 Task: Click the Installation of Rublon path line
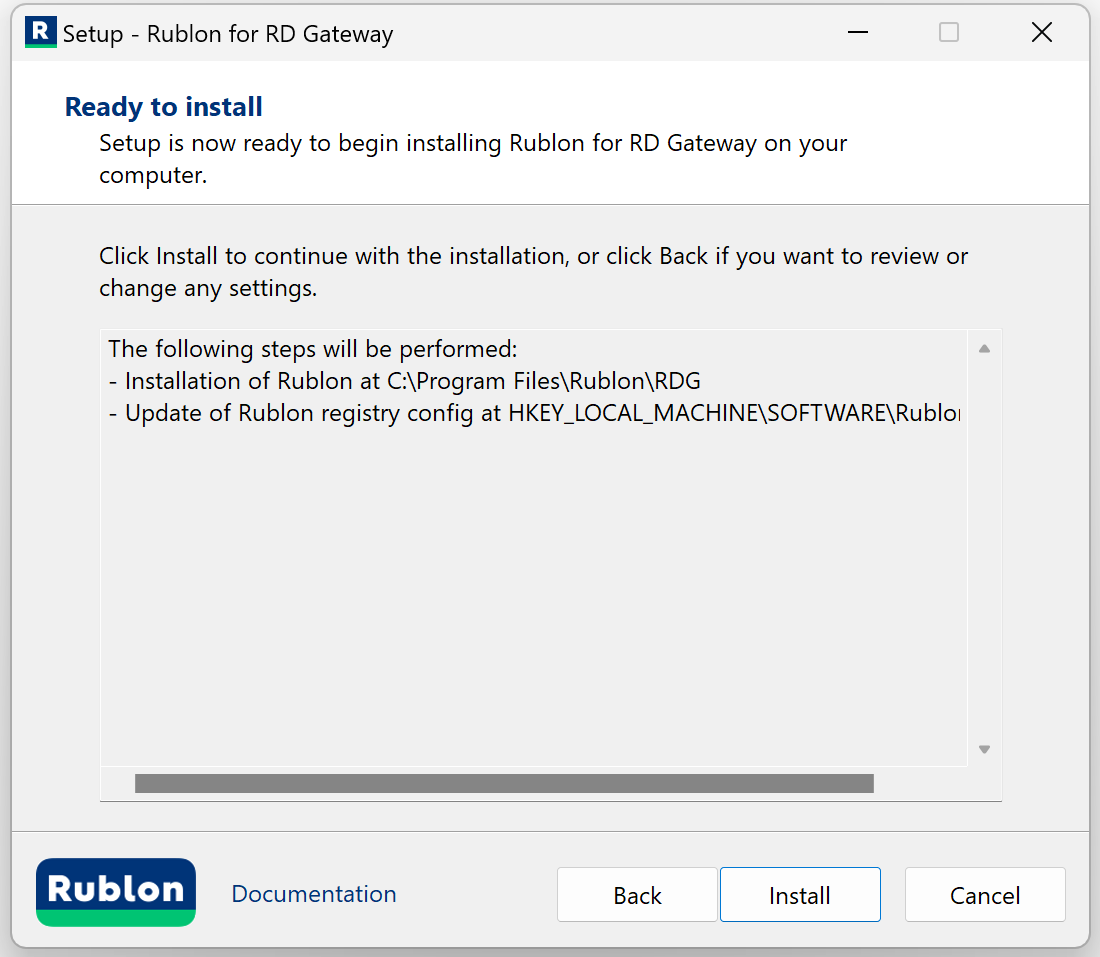click(x=405, y=381)
